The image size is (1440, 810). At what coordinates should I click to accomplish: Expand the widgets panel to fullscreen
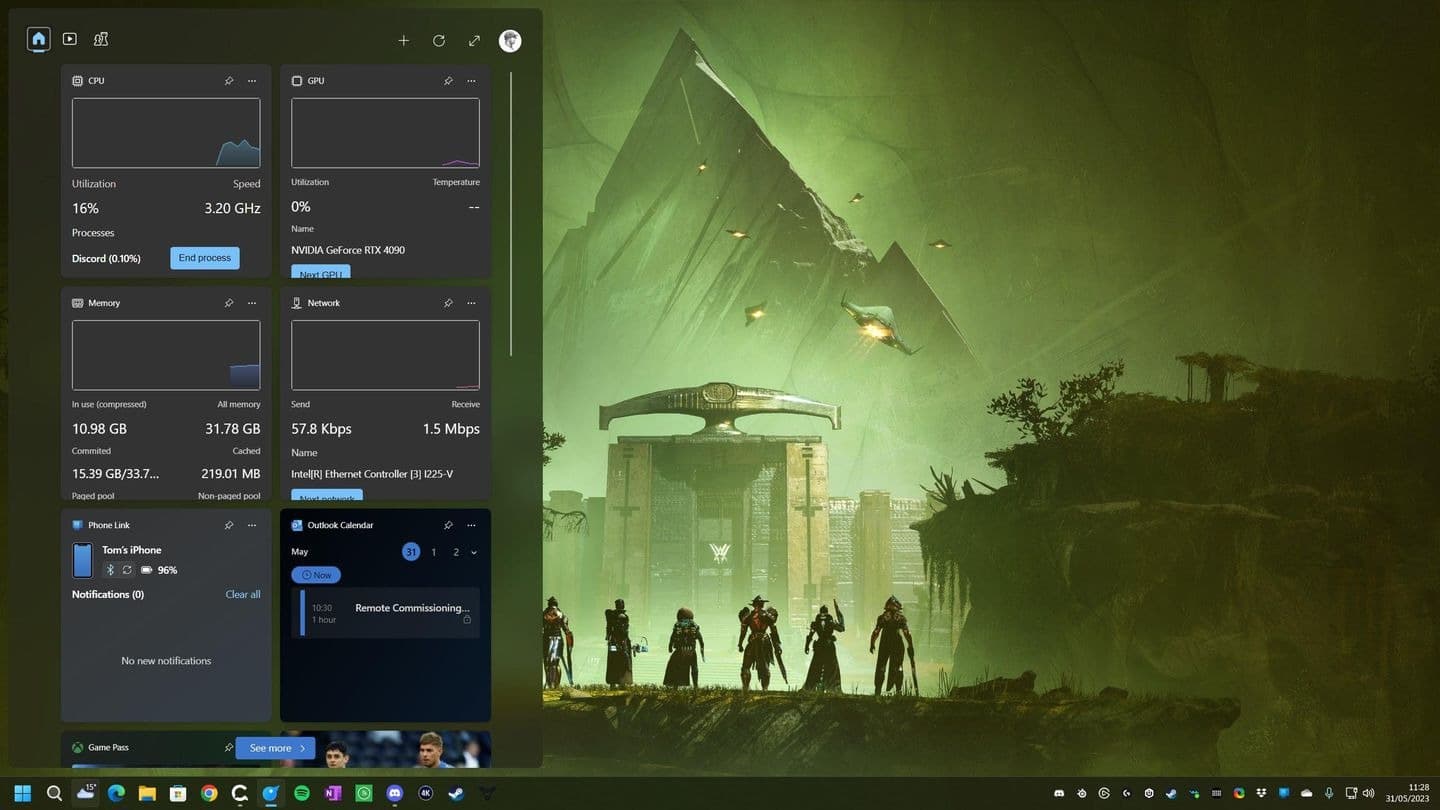click(474, 40)
